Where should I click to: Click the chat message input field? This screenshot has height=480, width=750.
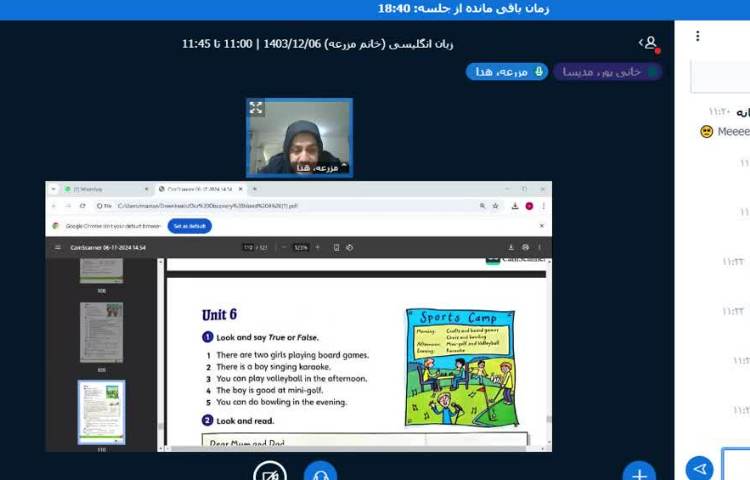(x=736, y=465)
